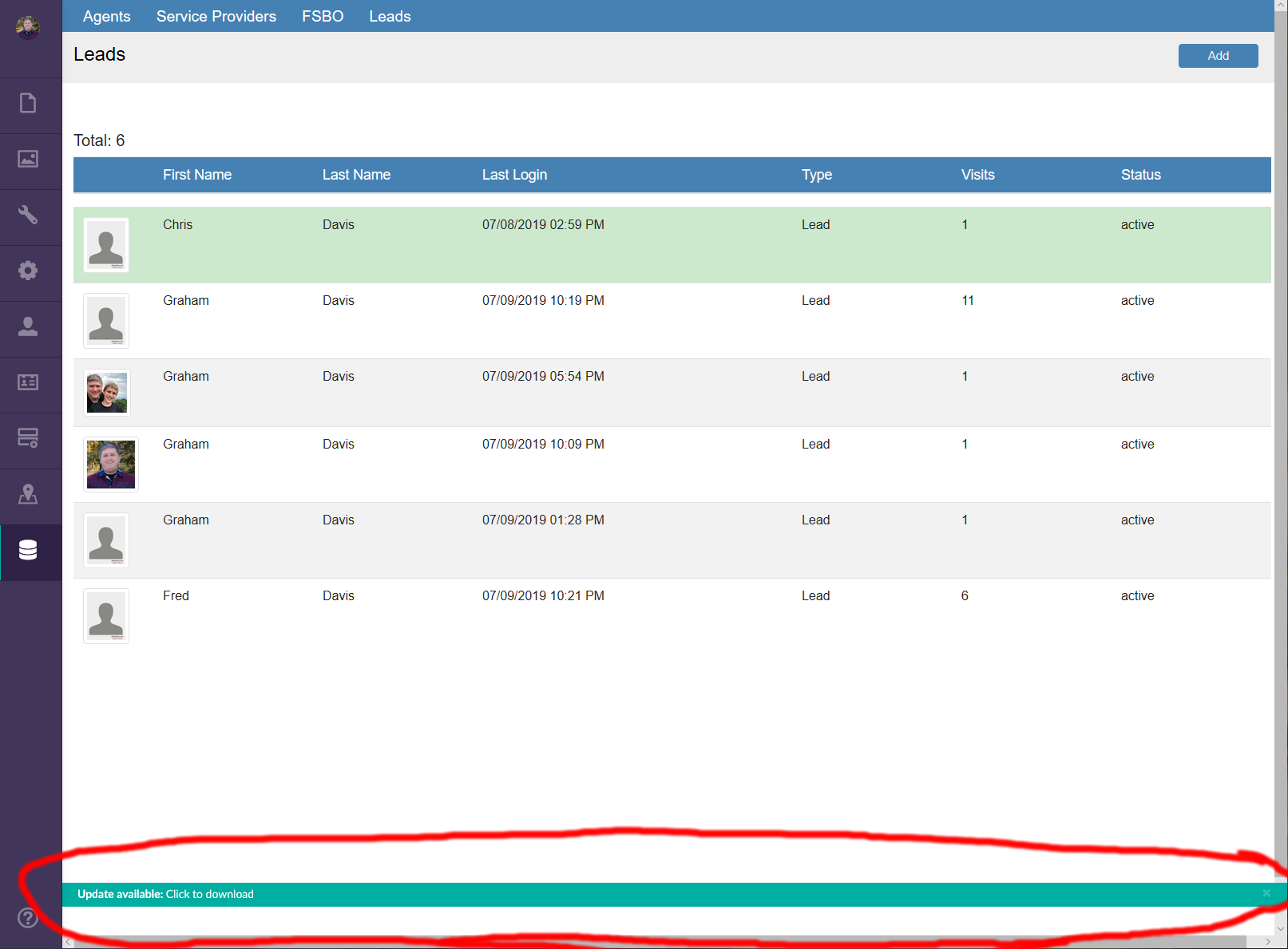Open the server add sidebar icon
Image resolution: width=1288 pixels, height=949 pixels.
coord(28,438)
